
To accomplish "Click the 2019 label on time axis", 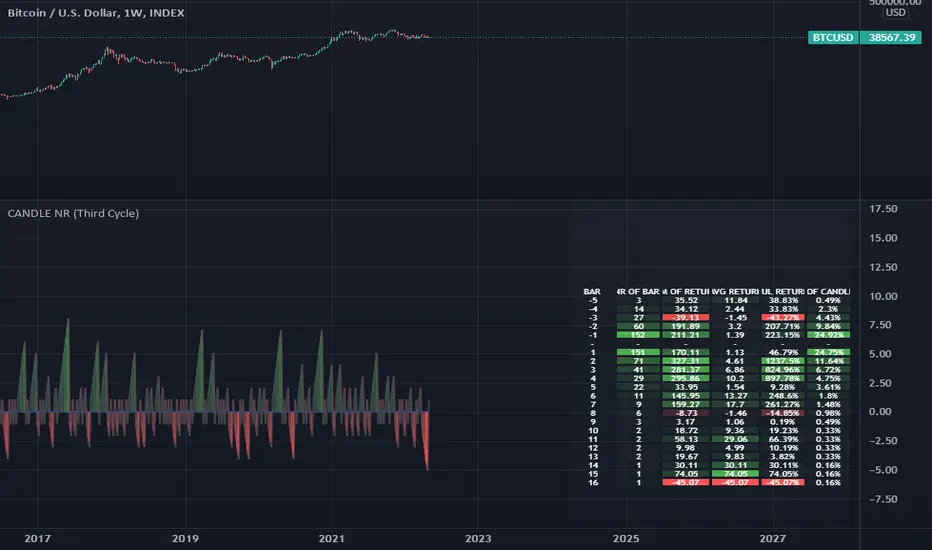I will point(185,539).
